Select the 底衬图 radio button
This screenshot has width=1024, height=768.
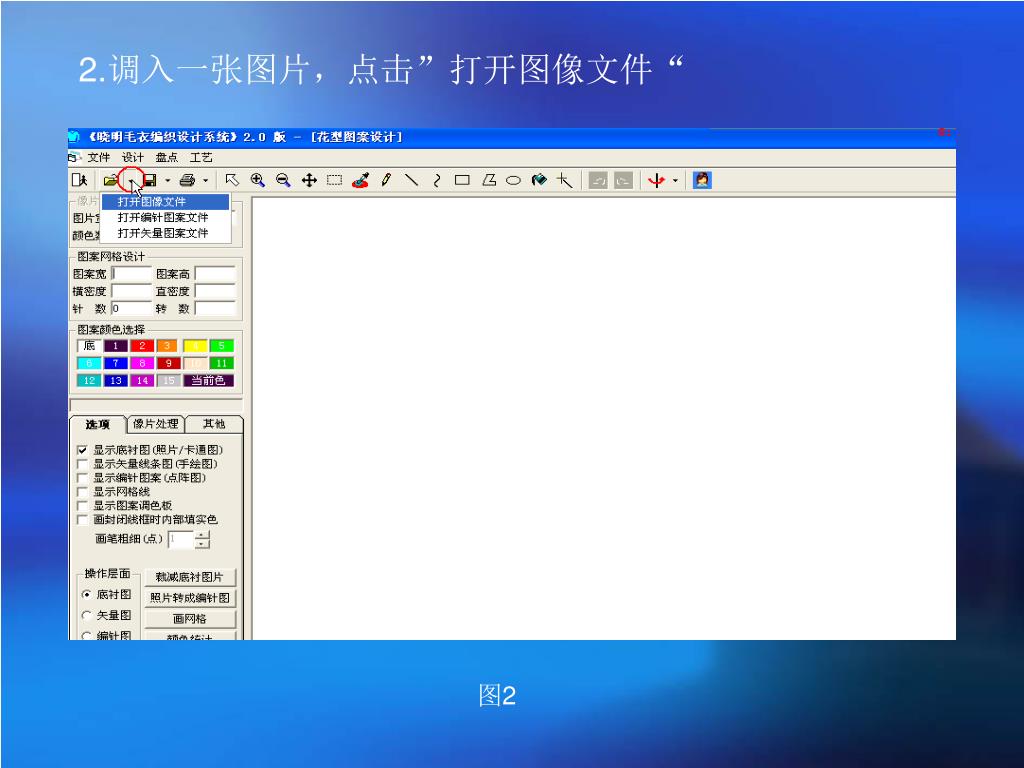86,594
